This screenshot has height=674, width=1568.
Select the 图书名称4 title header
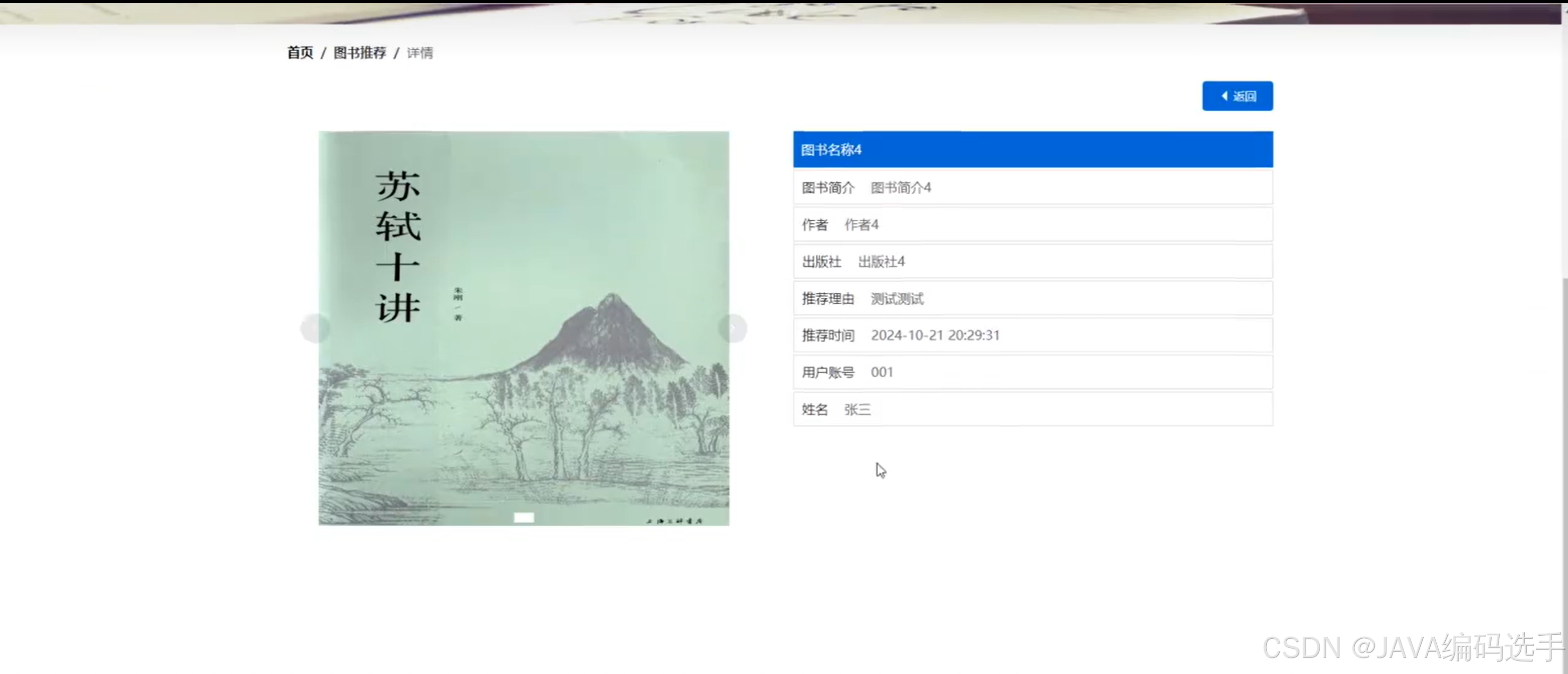coord(1032,150)
